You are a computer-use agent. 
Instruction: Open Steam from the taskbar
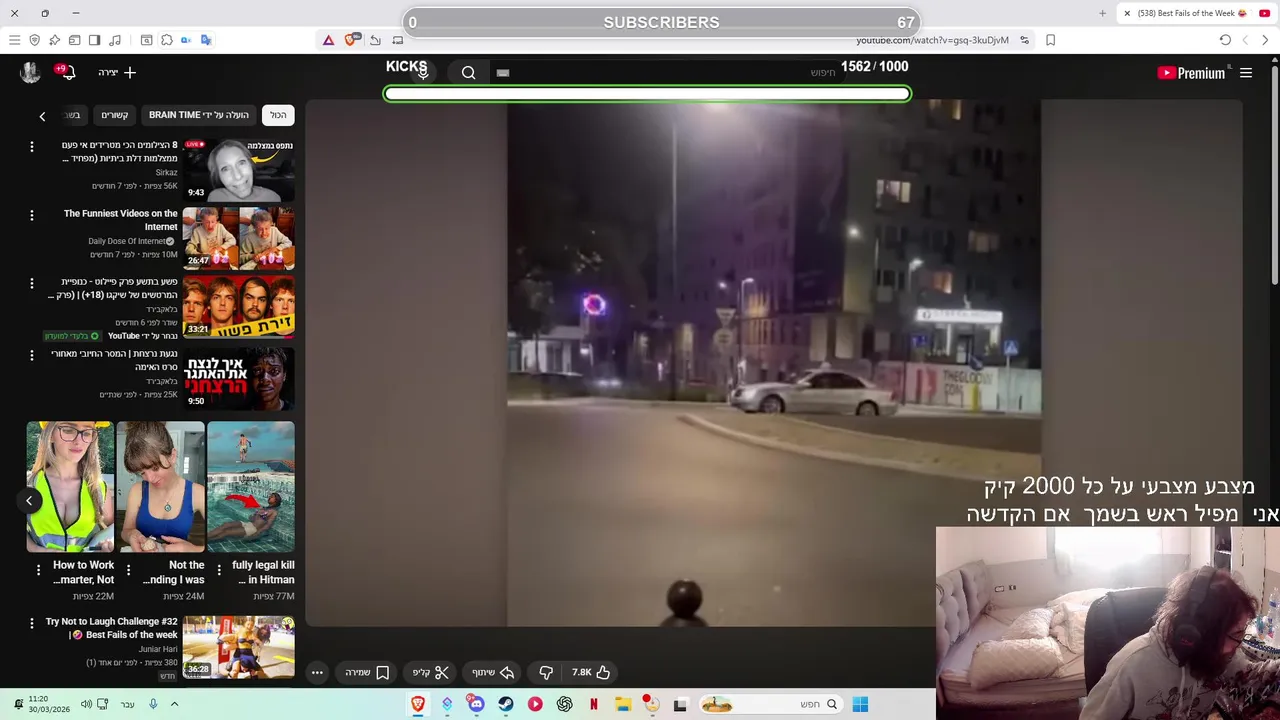(506, 704)
